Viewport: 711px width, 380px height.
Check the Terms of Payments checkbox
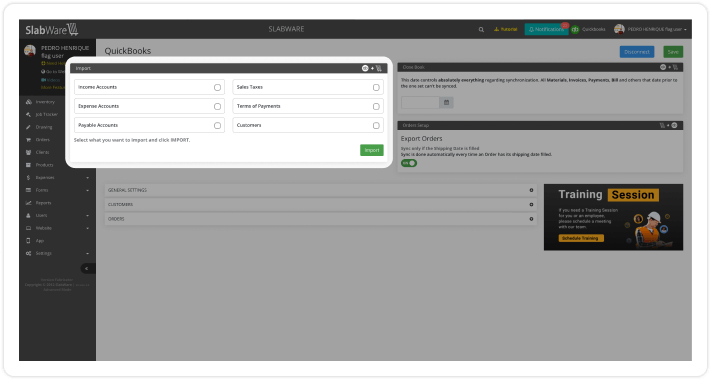pos(376,106)
